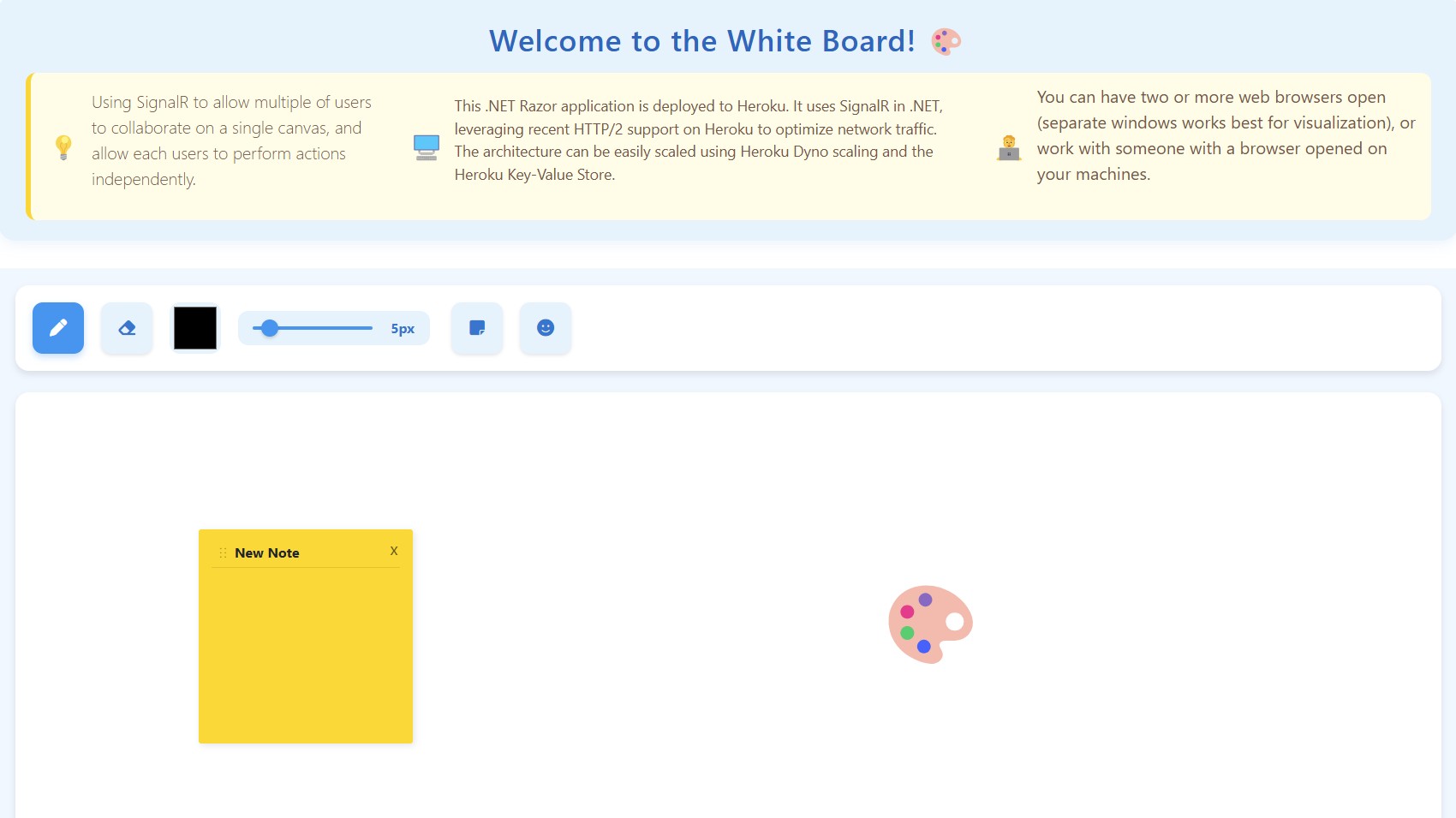Click the palette emoji in the page title
This screenshot has width=1456, height=818.
tap(946, 39)
